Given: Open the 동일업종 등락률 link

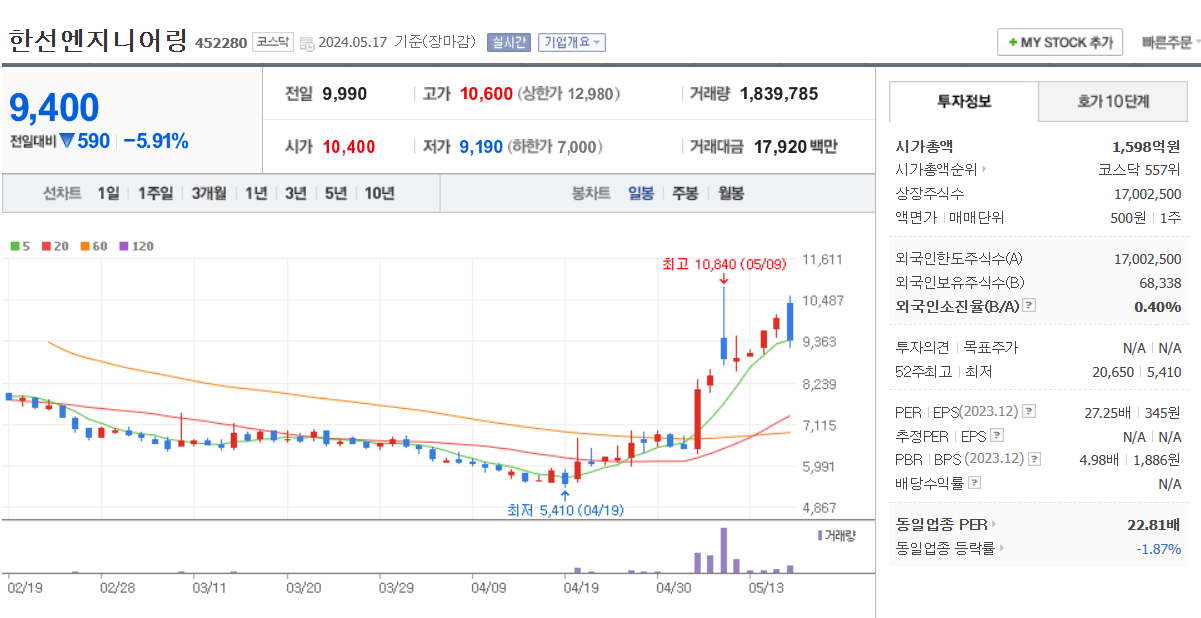Looking at the screenshot, I should tap(950, 548).
